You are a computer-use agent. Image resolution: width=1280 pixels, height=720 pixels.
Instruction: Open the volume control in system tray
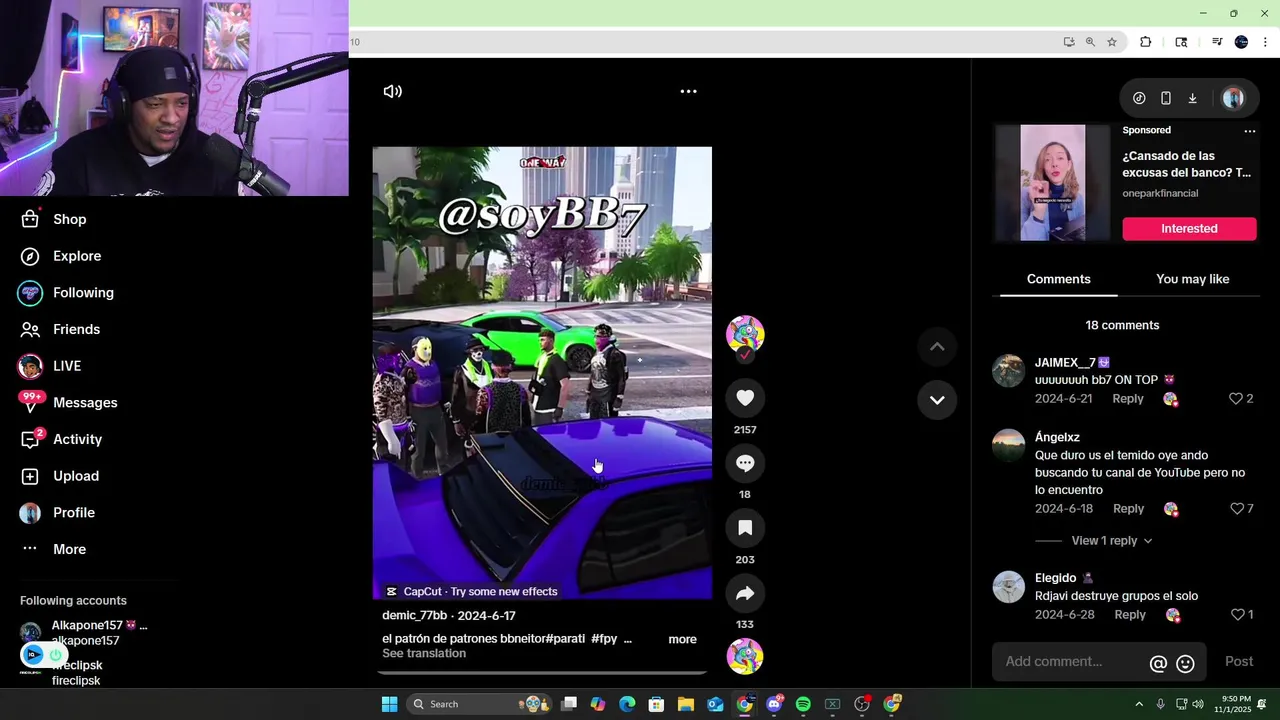(1198, 704)
